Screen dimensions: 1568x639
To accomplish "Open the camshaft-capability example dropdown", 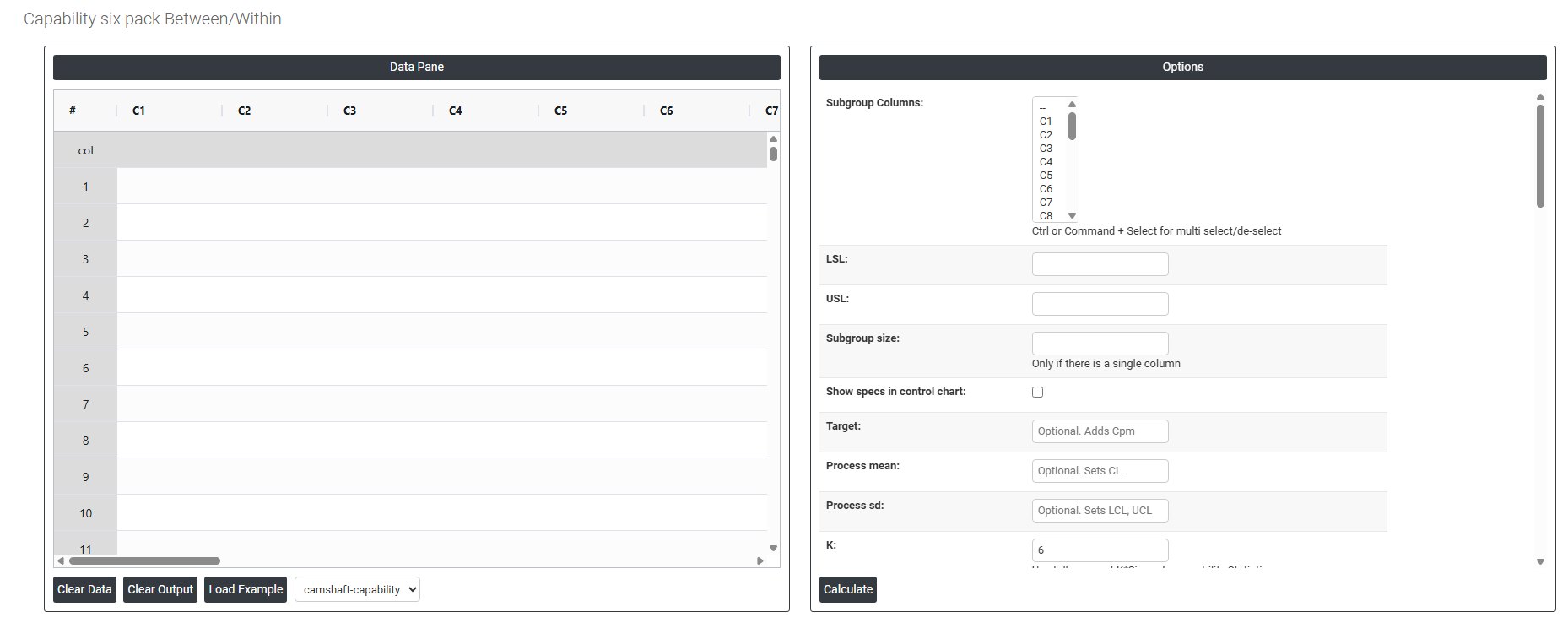I will [x=357, y=589].
